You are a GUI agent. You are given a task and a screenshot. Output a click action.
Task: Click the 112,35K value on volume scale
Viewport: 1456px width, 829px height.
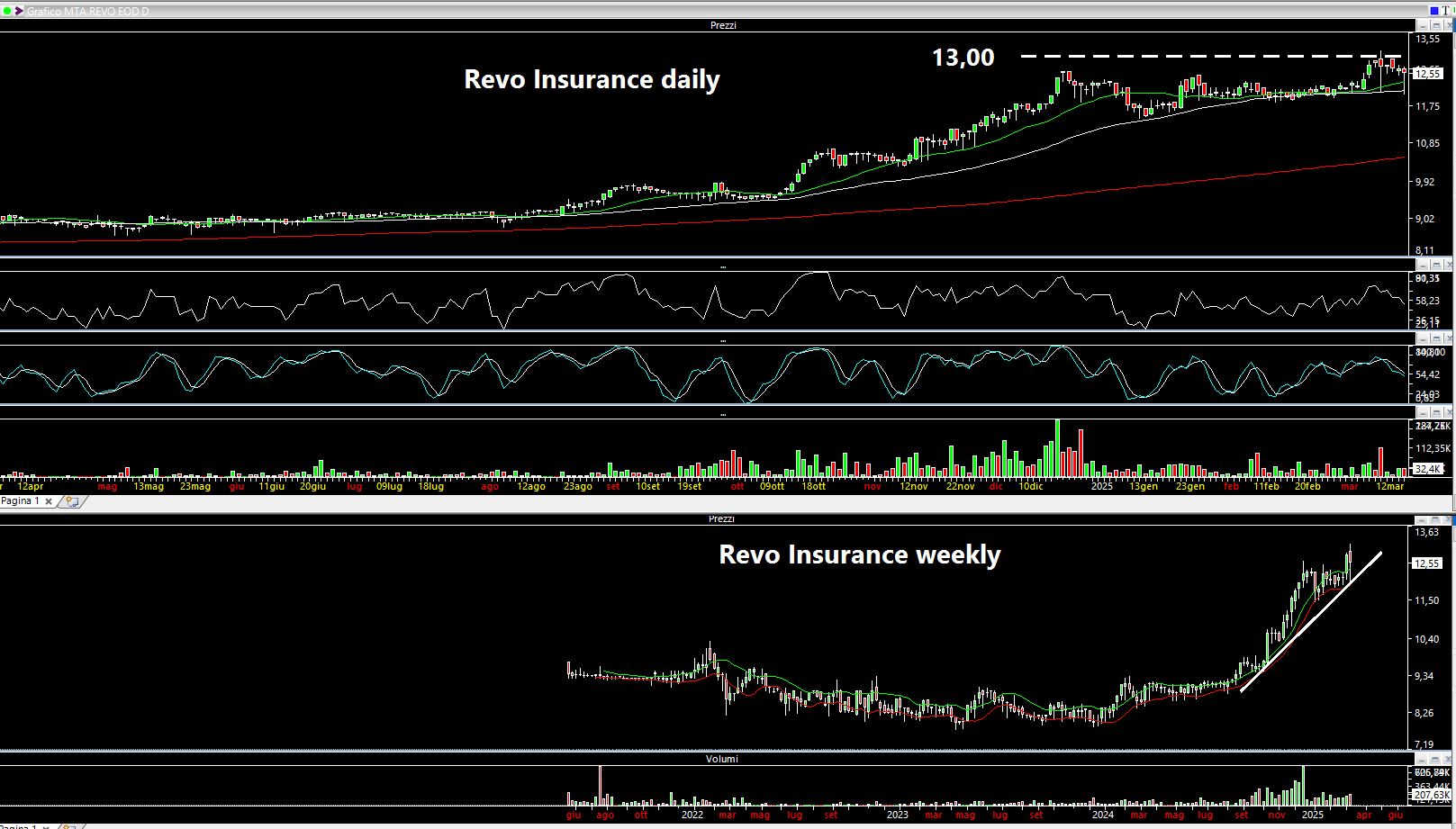[1433, 448]
